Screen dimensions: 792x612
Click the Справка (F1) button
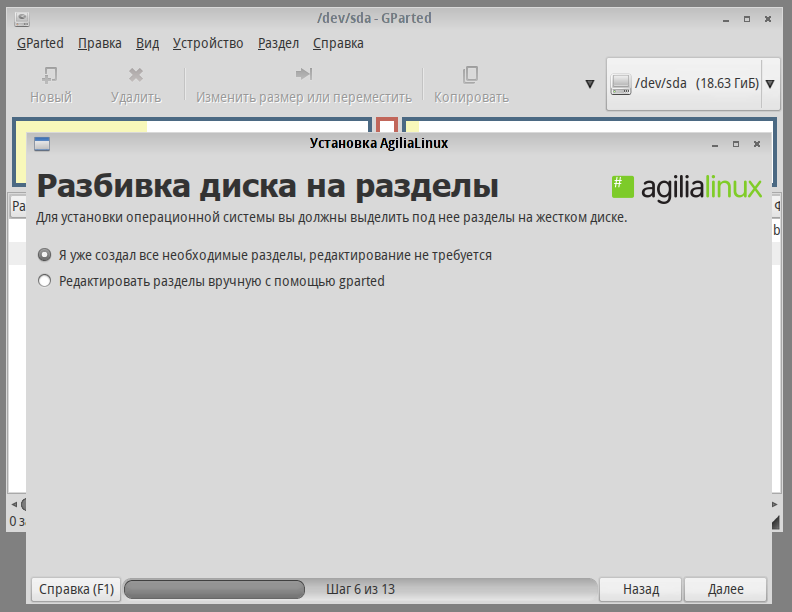pyautogui.click(x=76, y=589)
